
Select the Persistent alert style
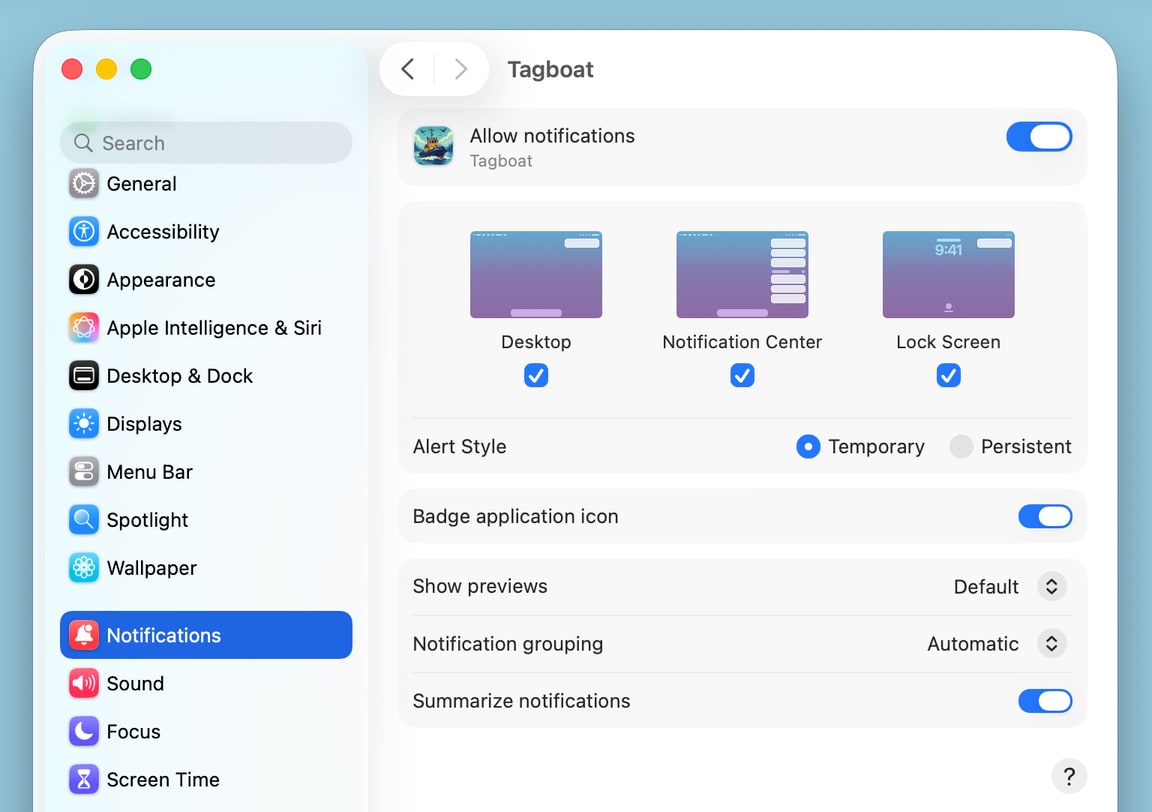961,447
